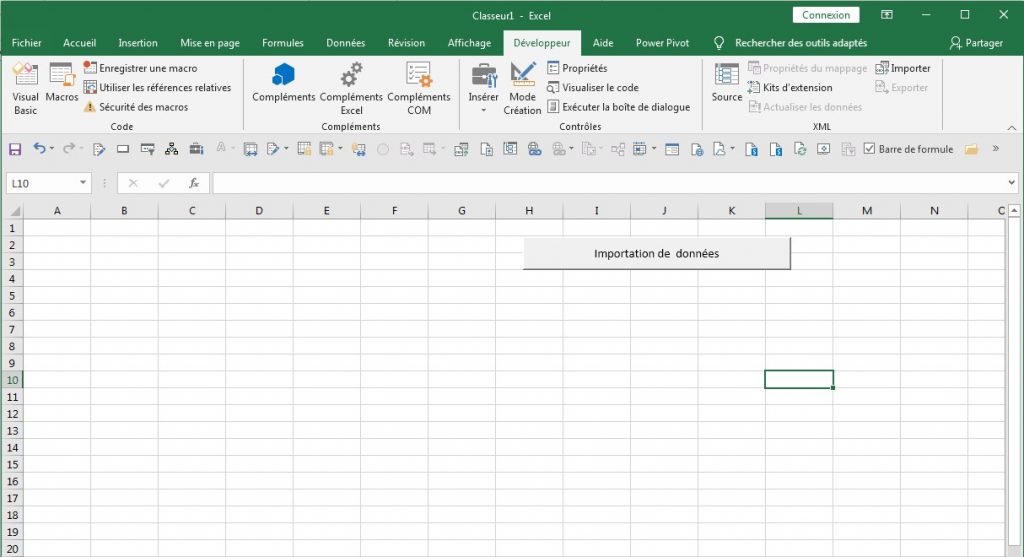Open the Fichier menu

coord(27,43)
